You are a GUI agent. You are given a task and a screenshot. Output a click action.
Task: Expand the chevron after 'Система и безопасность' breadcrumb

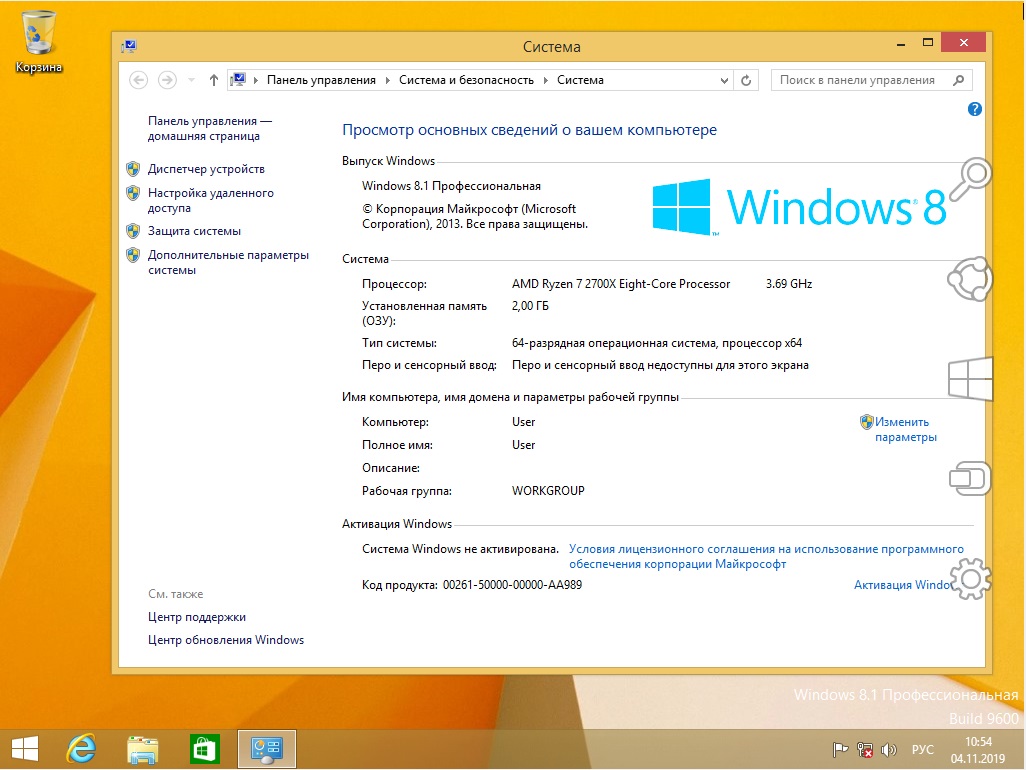coord(545,80)
